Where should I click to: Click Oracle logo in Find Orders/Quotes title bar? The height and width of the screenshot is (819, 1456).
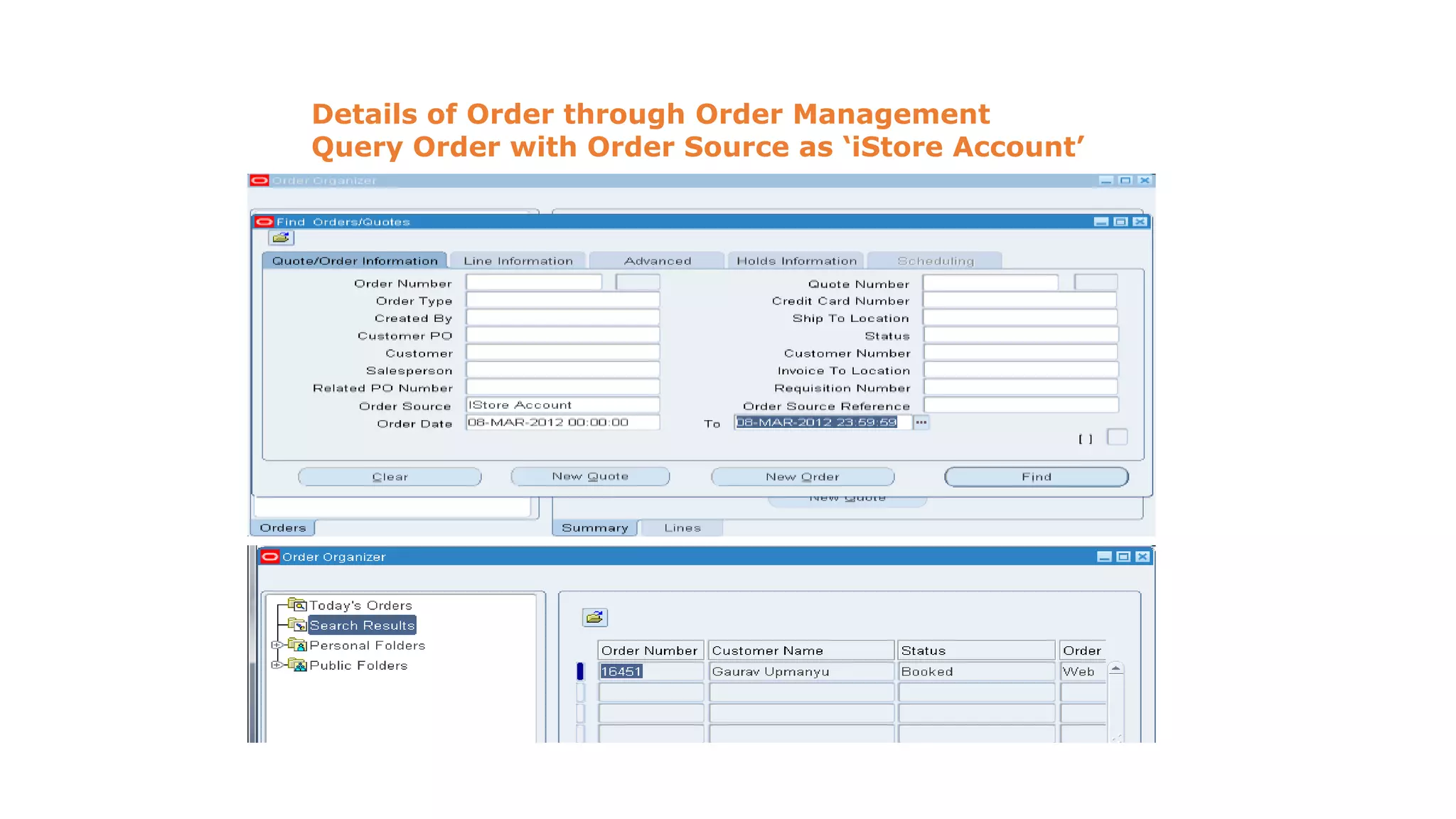click(x=264, y=222)
